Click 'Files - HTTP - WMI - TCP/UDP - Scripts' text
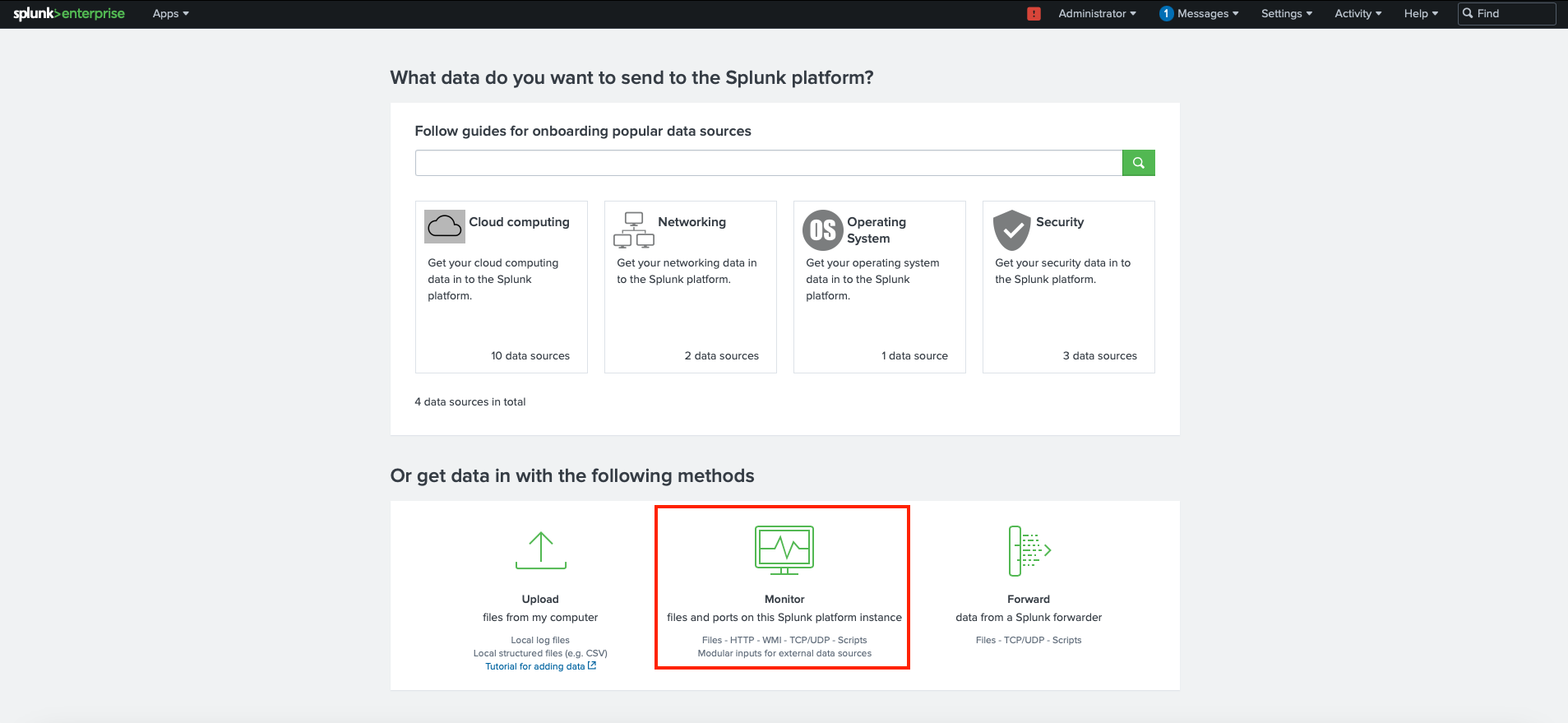 [x=784, y=641]
